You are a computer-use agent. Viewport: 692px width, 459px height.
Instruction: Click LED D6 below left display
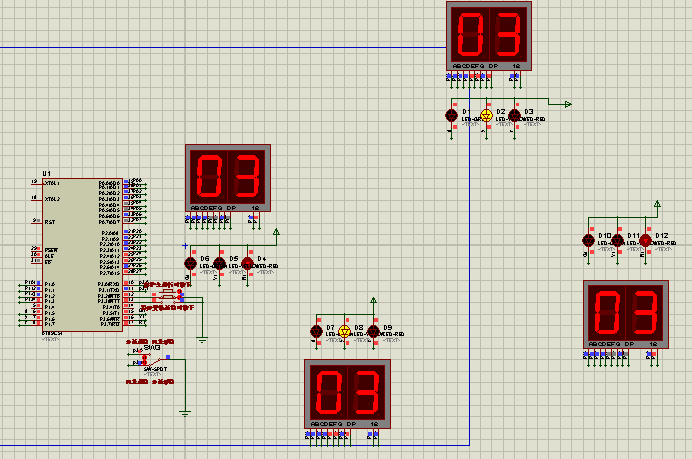[191, 264]
